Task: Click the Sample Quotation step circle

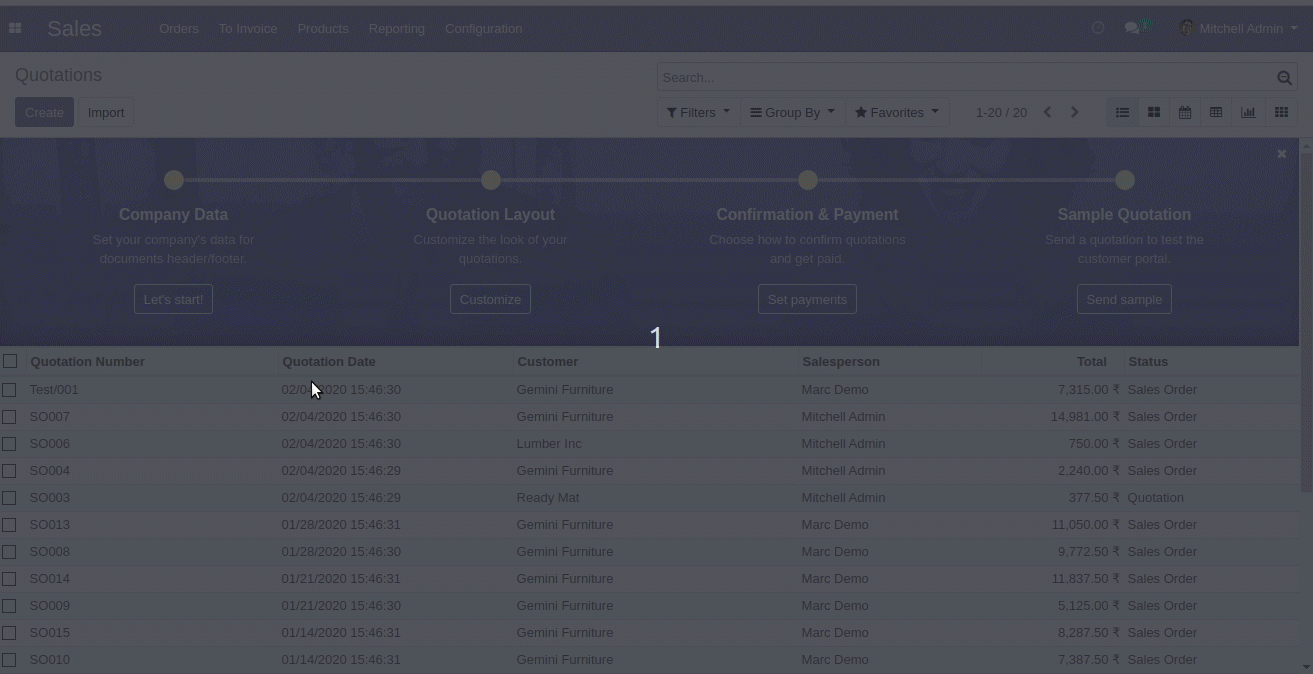Action: tap(1125, 180)
